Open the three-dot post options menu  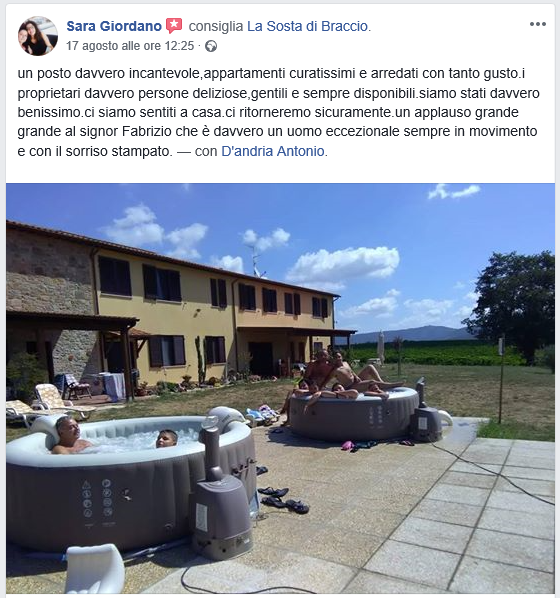point(538,24)
